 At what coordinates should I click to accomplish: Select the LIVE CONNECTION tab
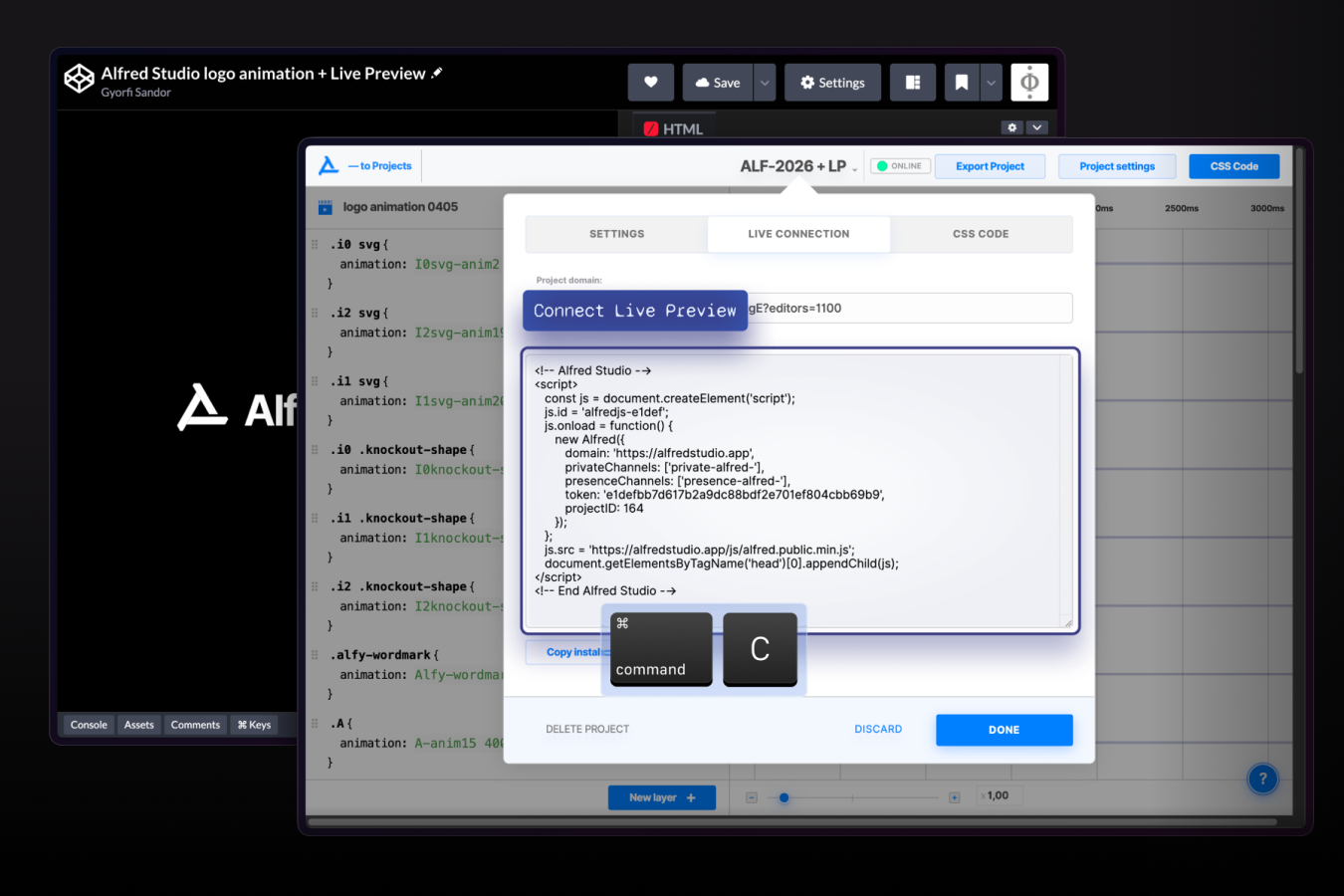(798, 234)
